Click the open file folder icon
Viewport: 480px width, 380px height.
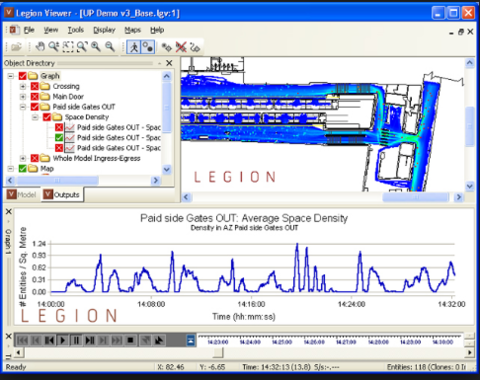tap(16, 47)
